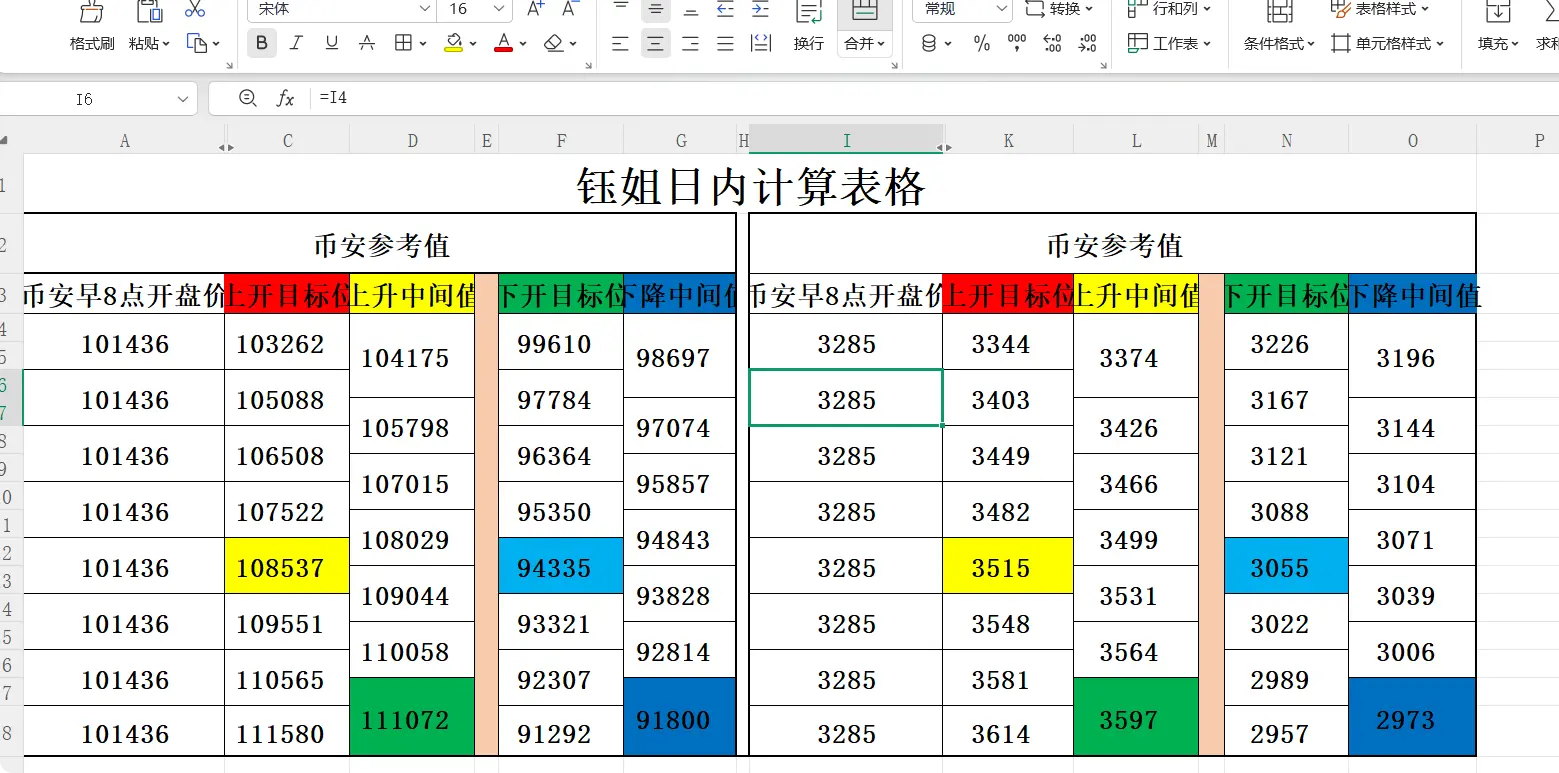Click the currency coins icon
Image resolution: width=1559 pixels, height=773 pixels.
[929, 43]
